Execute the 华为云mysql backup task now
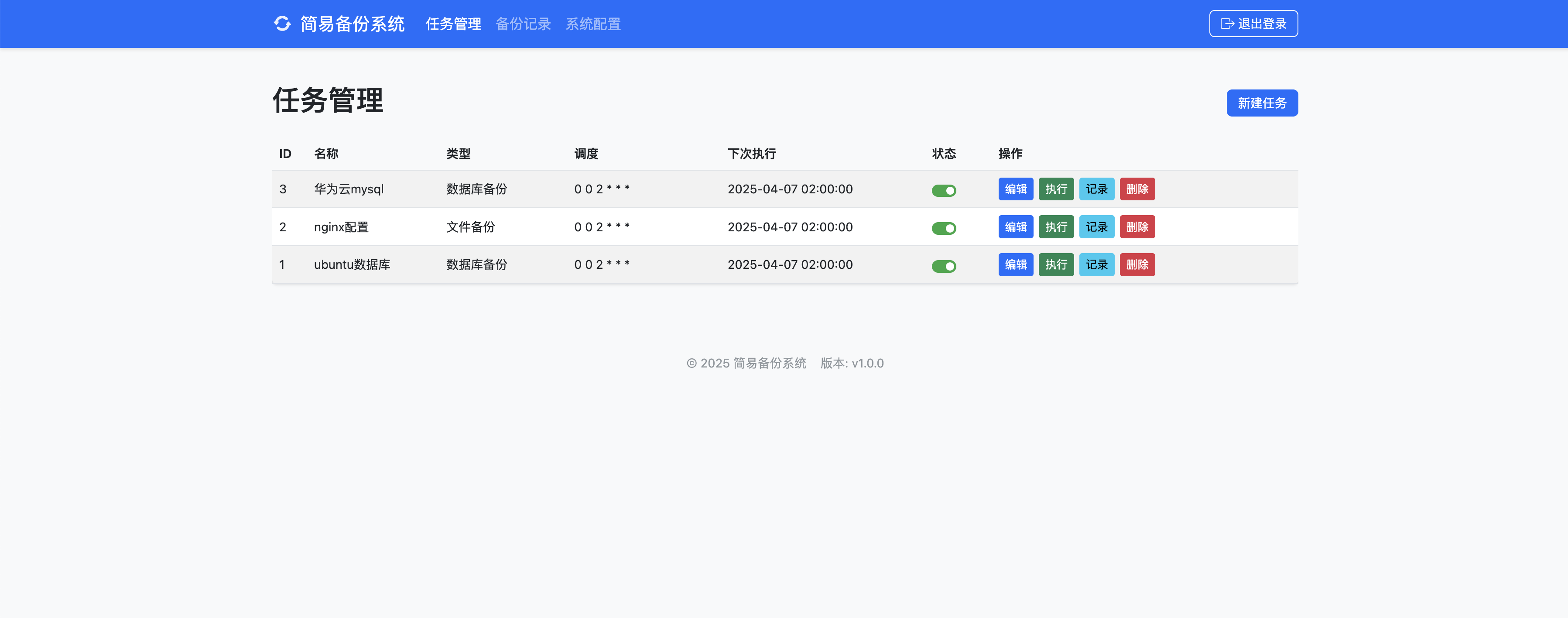 1055,189
